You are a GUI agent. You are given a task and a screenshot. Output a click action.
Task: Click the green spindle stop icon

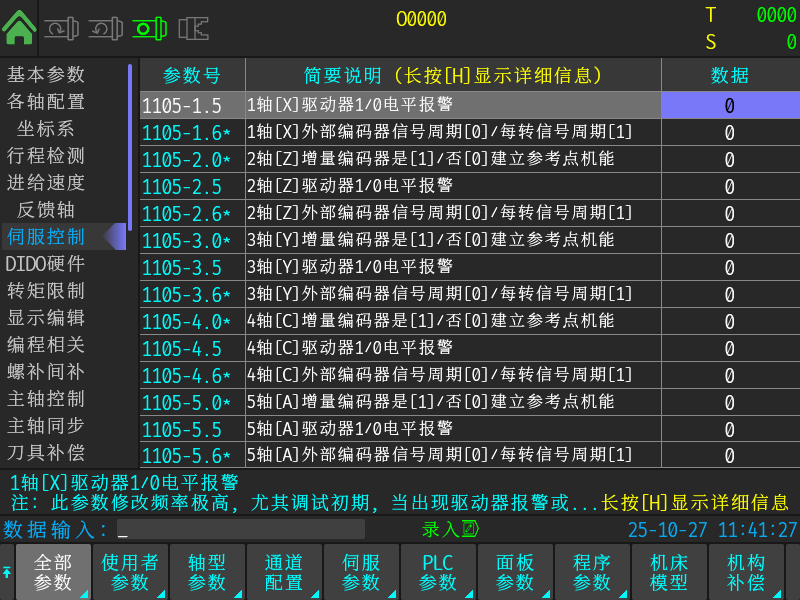149,28
